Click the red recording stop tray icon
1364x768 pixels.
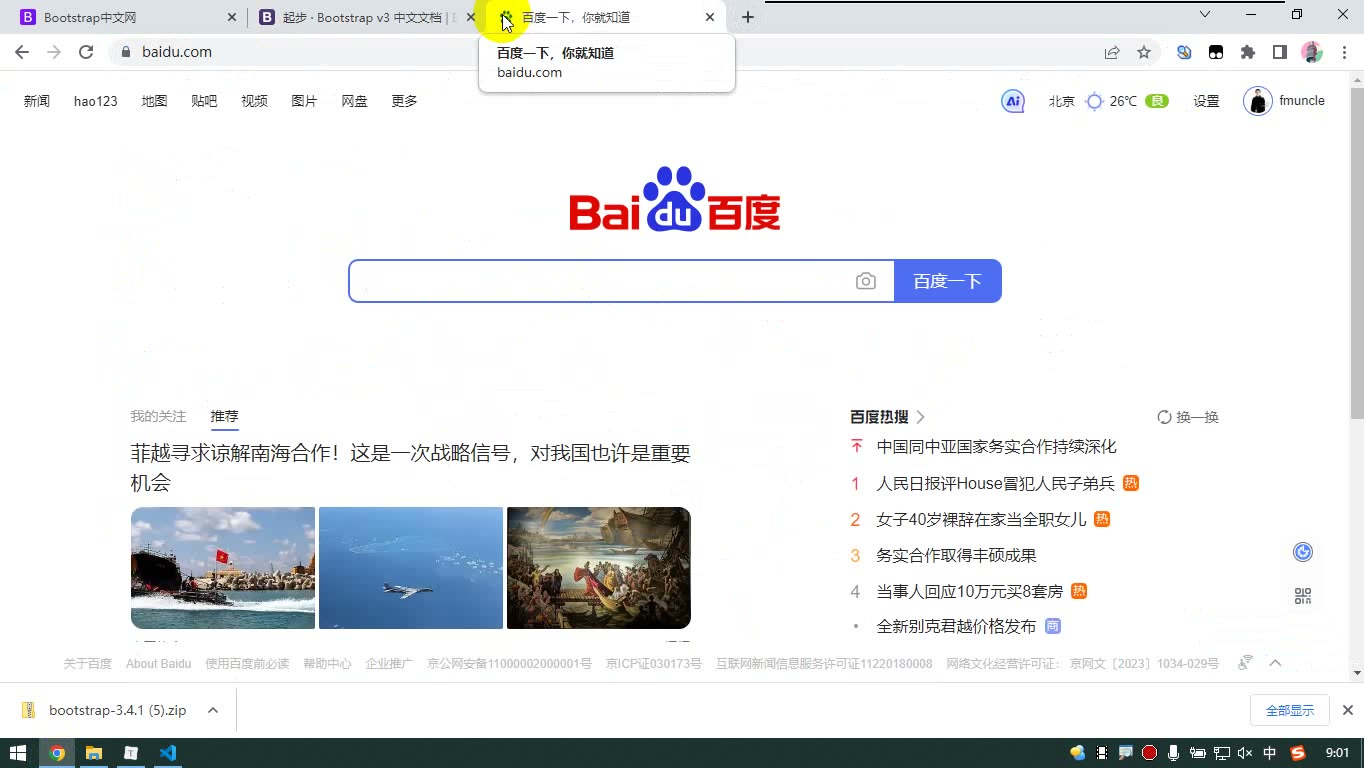1149,753
